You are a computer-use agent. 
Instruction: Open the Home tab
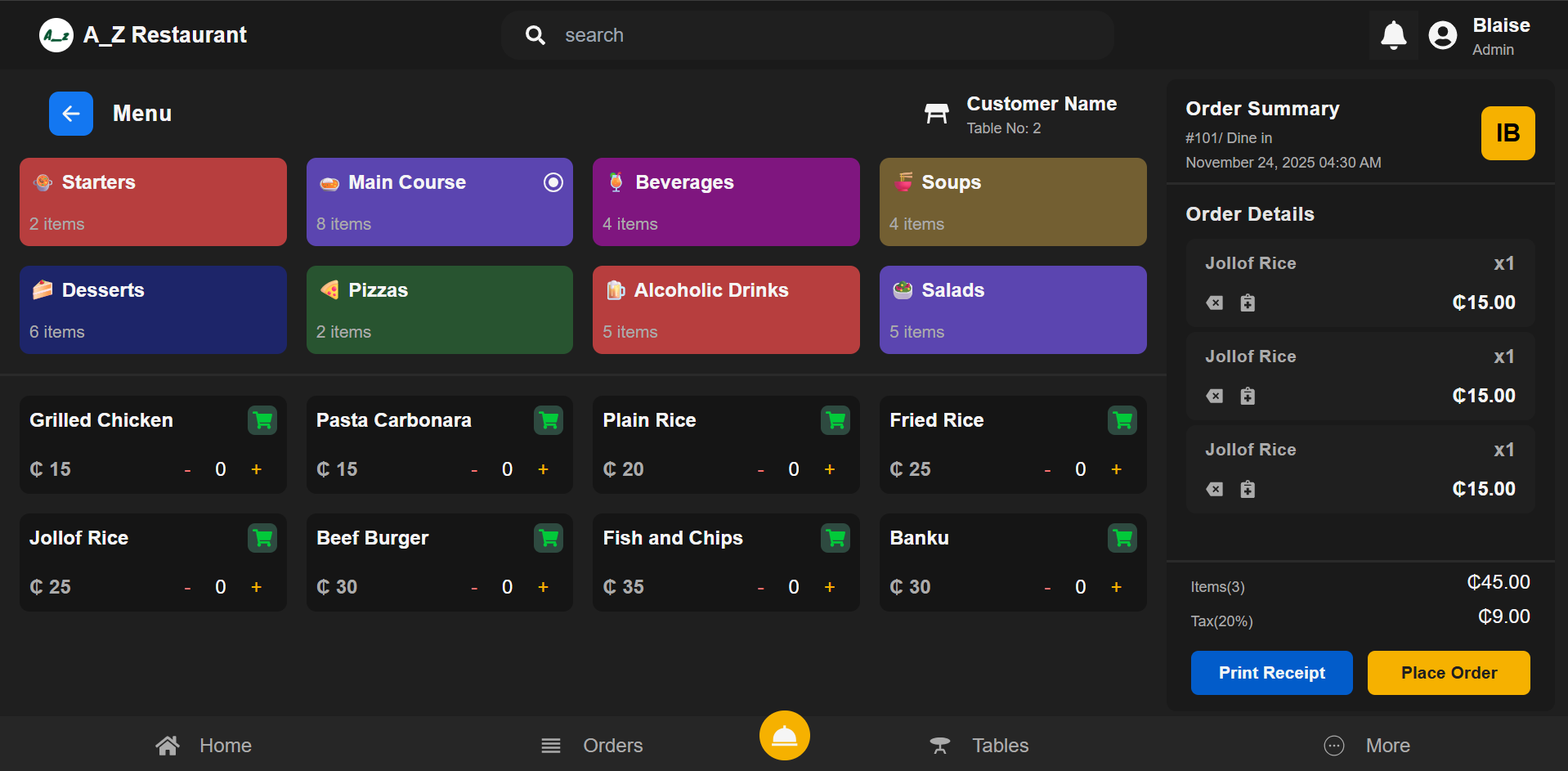[x=202, y=745]
